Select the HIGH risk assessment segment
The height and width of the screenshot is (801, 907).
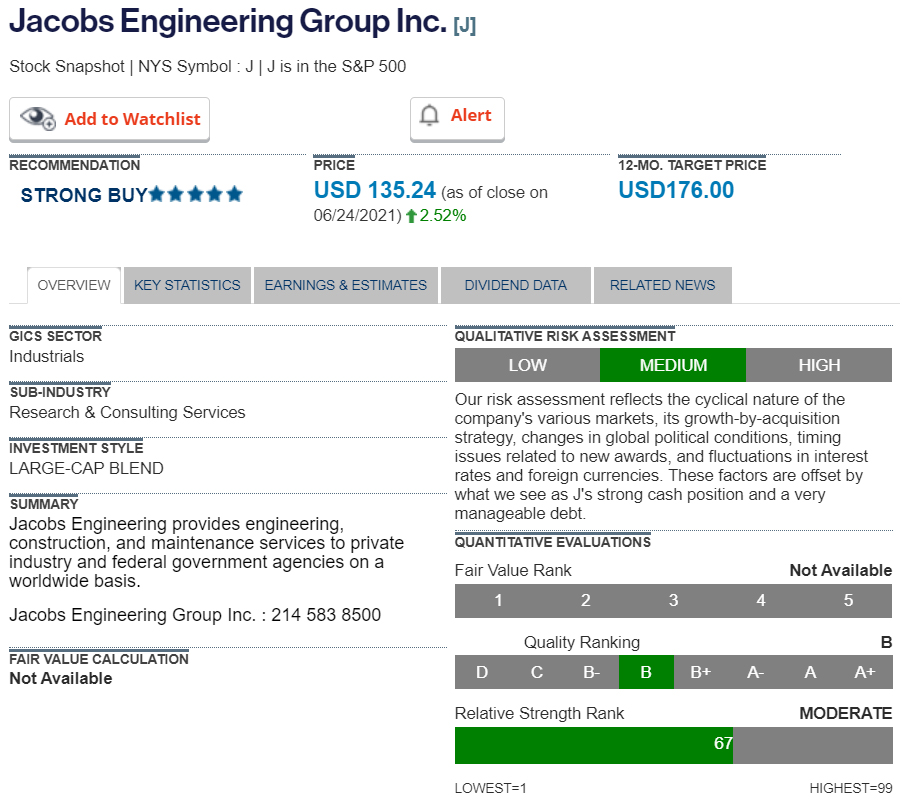coord(819,365)
